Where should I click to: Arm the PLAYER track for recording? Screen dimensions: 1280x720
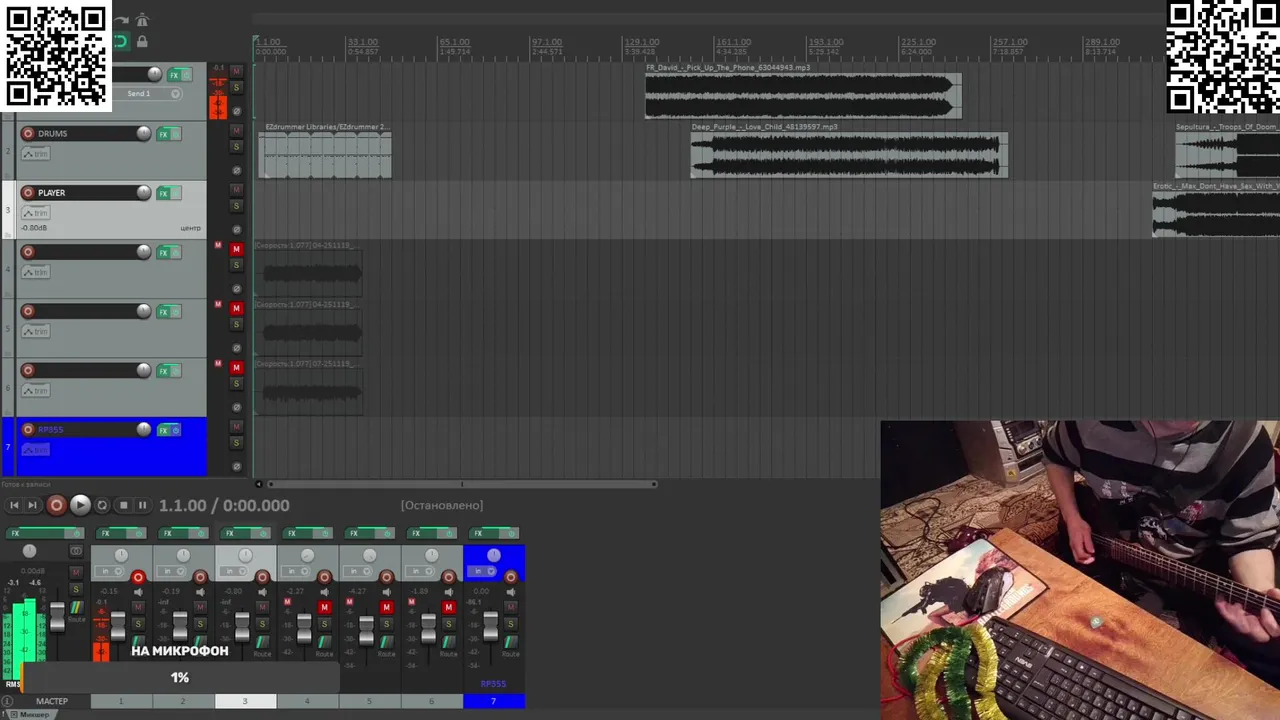(x=28, y=193)
